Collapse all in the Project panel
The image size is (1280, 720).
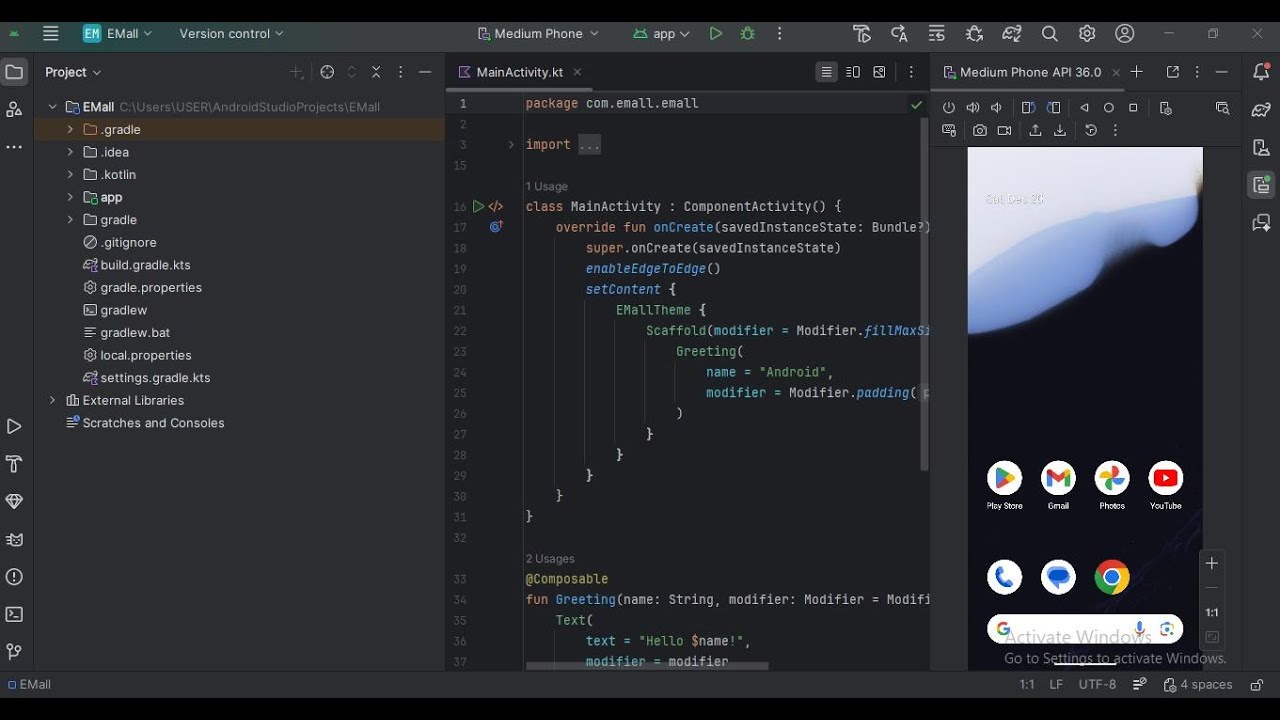click(x=376, y=72)
